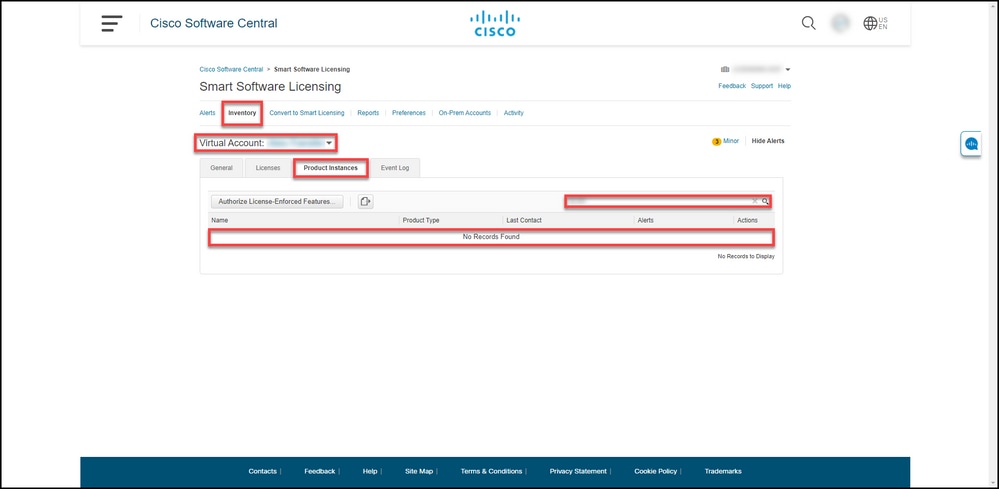Click the search magnifier in table filter

coord(765,201)
